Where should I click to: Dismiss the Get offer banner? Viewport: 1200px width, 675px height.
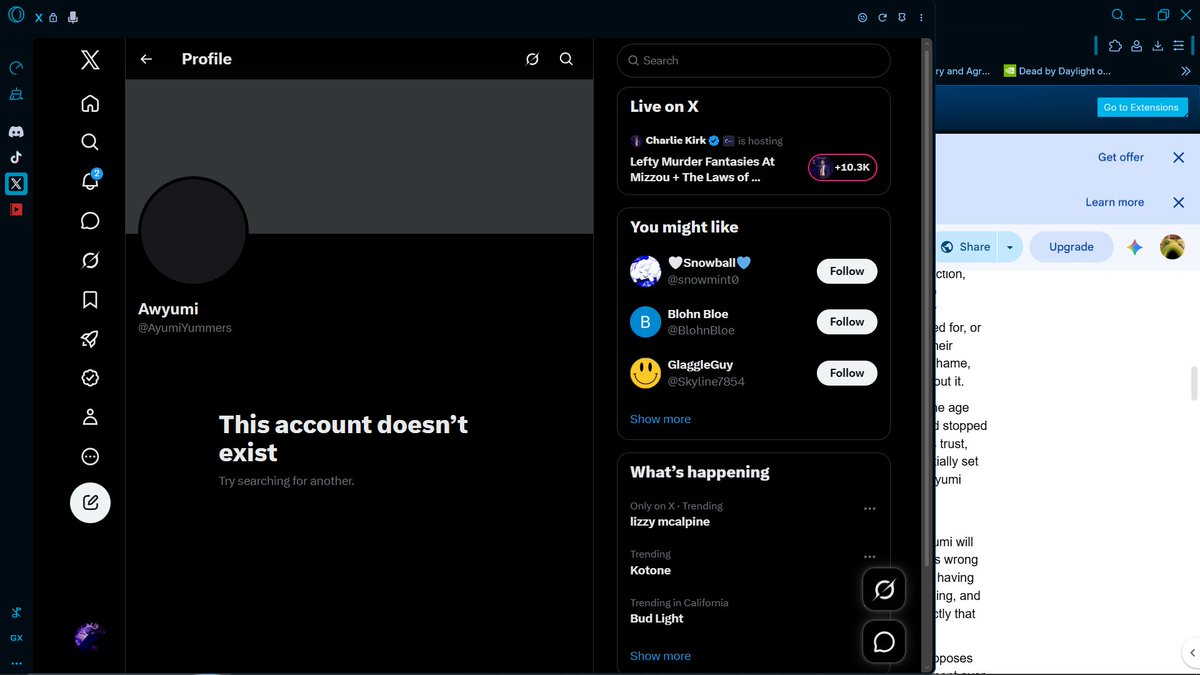coord(1178,157)
